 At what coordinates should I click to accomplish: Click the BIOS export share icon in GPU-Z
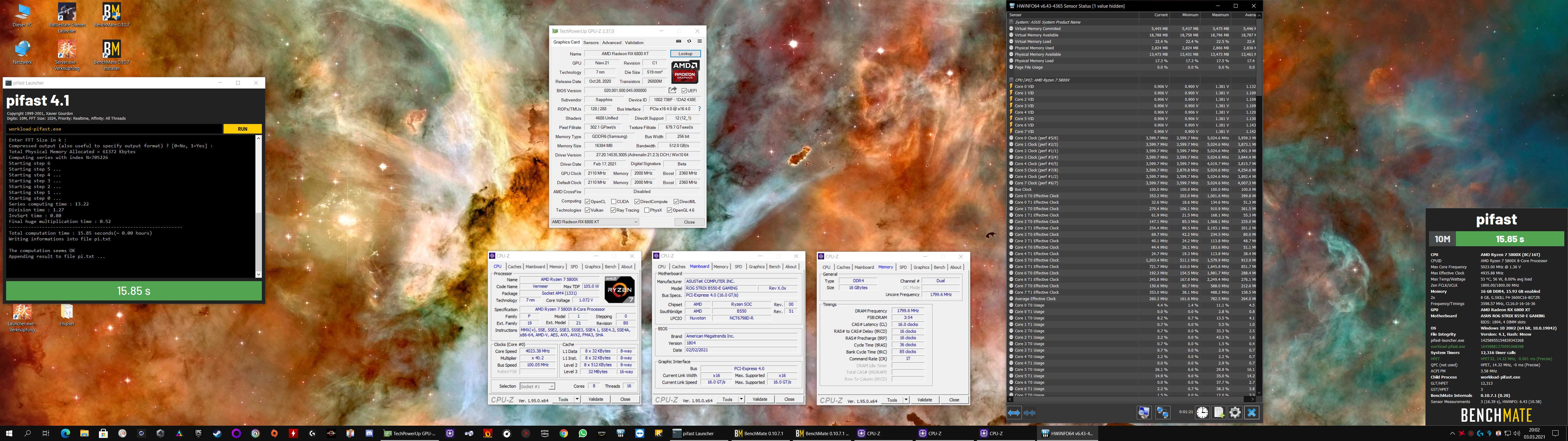coord(673,90)
